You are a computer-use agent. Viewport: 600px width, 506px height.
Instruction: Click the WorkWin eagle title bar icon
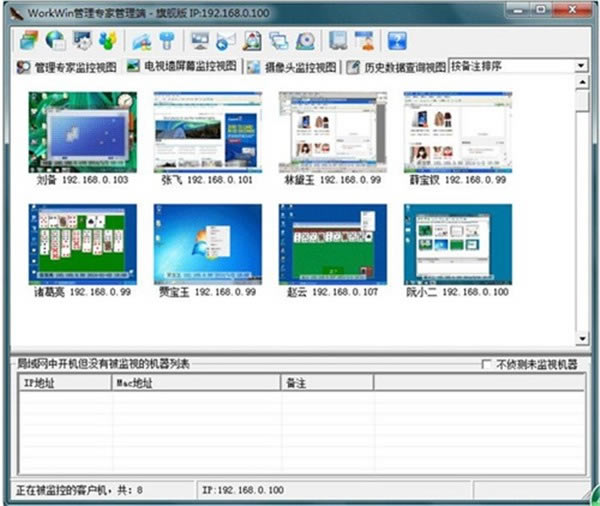[x=17, y=13]
